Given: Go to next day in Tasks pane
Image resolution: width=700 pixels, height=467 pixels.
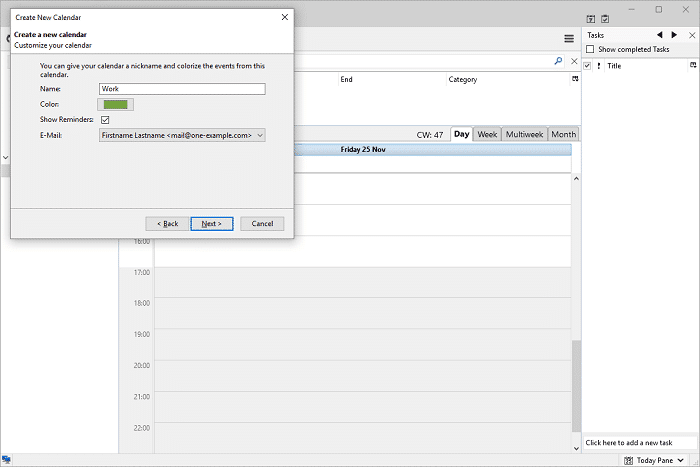Looking at the screenshot, I should pyautogui.click(x=674, y=35).
